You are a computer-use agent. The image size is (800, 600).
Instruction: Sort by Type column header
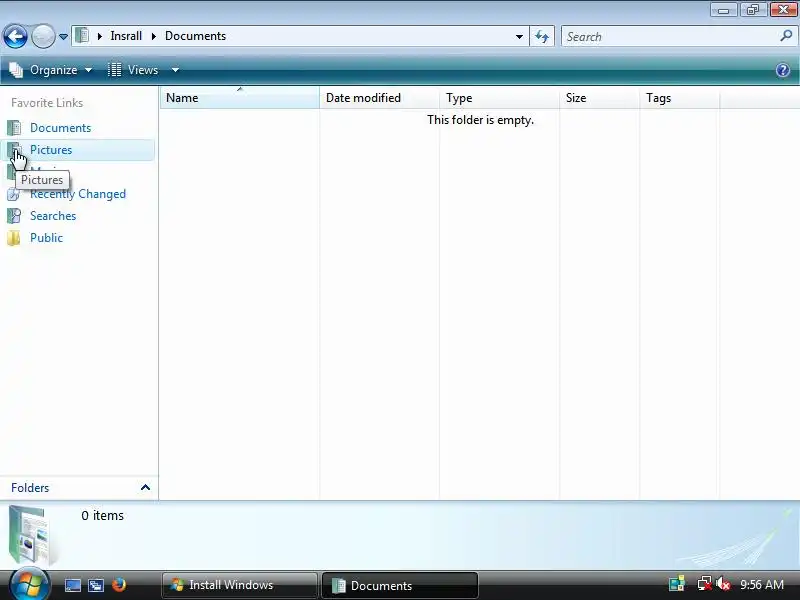click(x=499, y=97)
